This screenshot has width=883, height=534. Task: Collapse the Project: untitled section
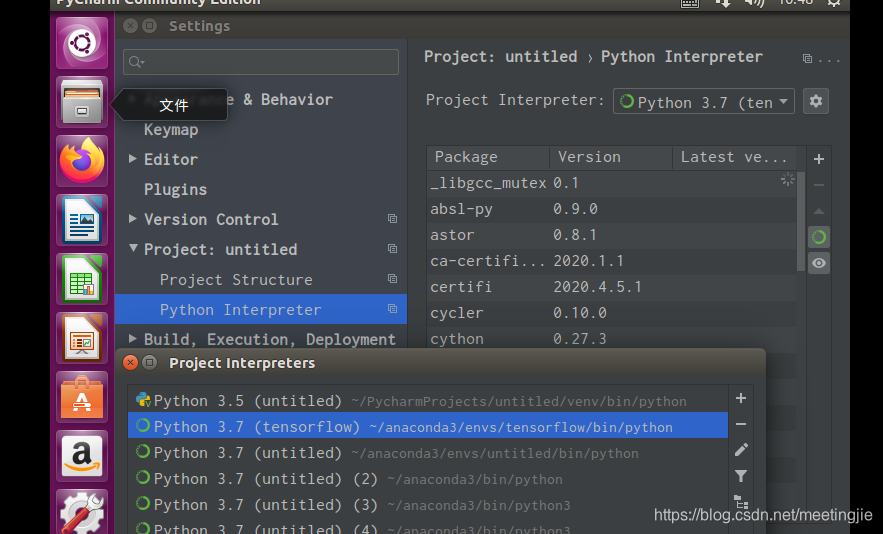point(133,248)
